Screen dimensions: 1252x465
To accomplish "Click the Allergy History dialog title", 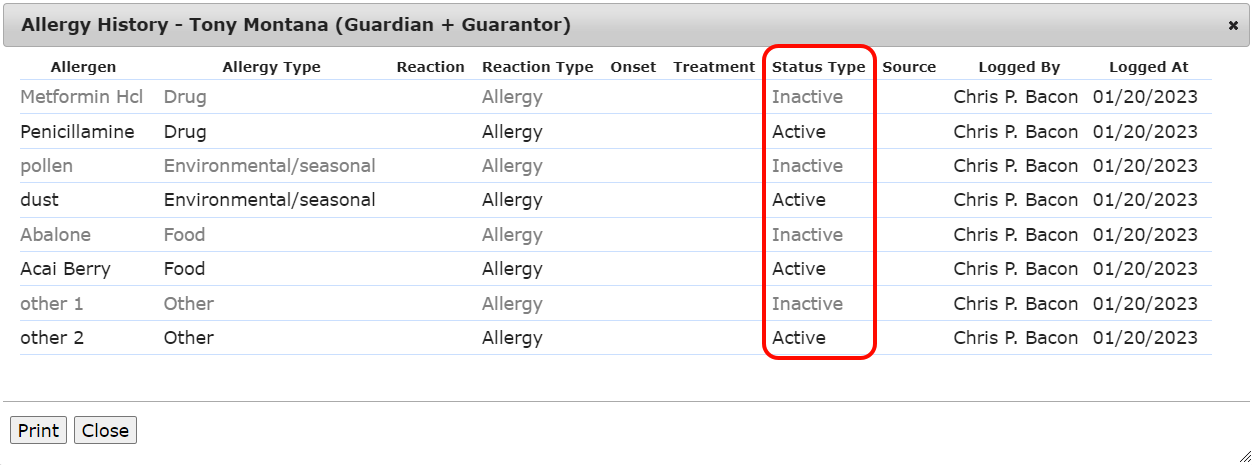I will coord(296,25).
